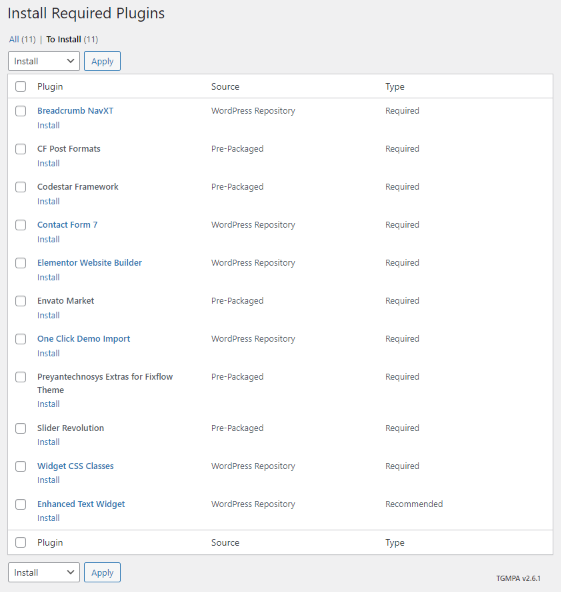Click the bottom Apply button

point(102,572)
